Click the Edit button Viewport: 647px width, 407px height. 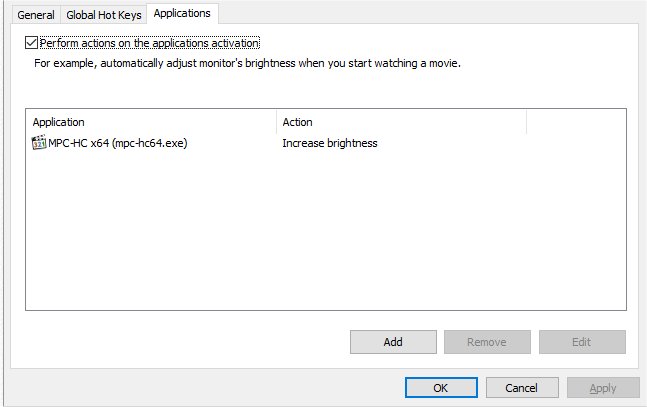(x=581, y=342)
